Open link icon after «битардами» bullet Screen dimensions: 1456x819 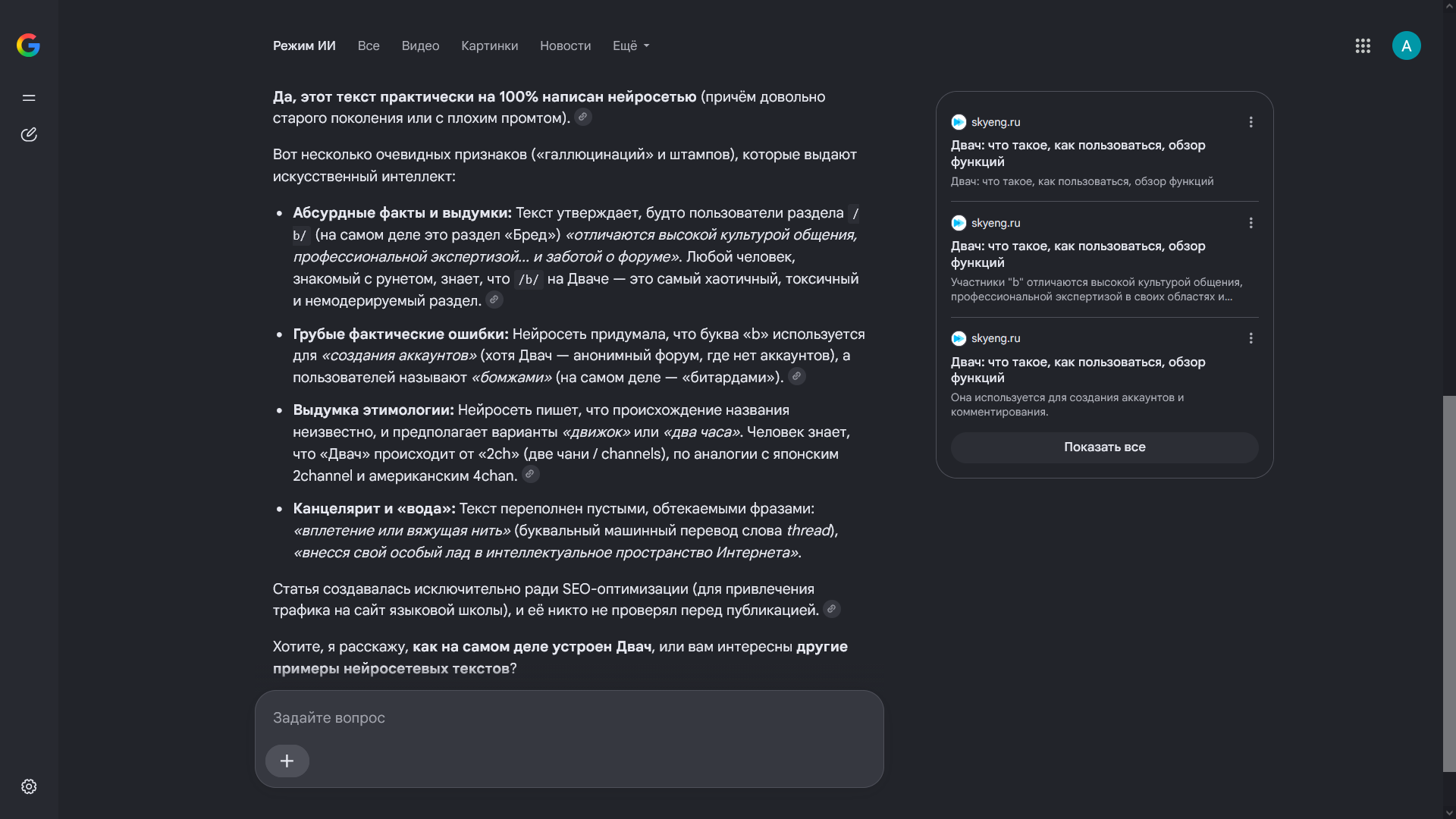tap(797, 376)
